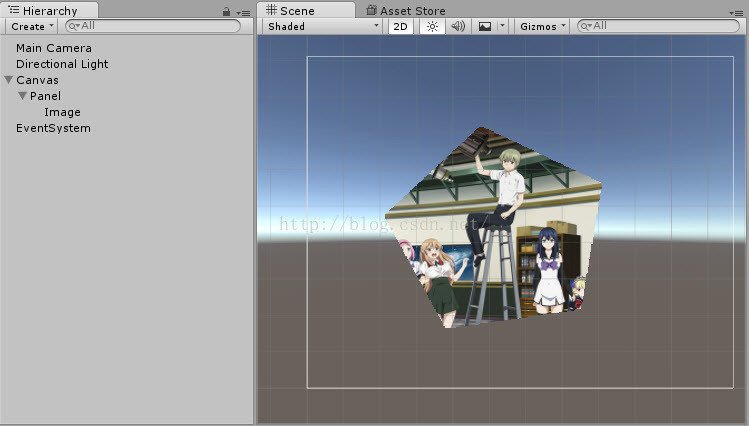The width and height of the screenshot is (749, 426).
Task: Open effects dropdown arrow beside image icon
Action: [502, 26]
